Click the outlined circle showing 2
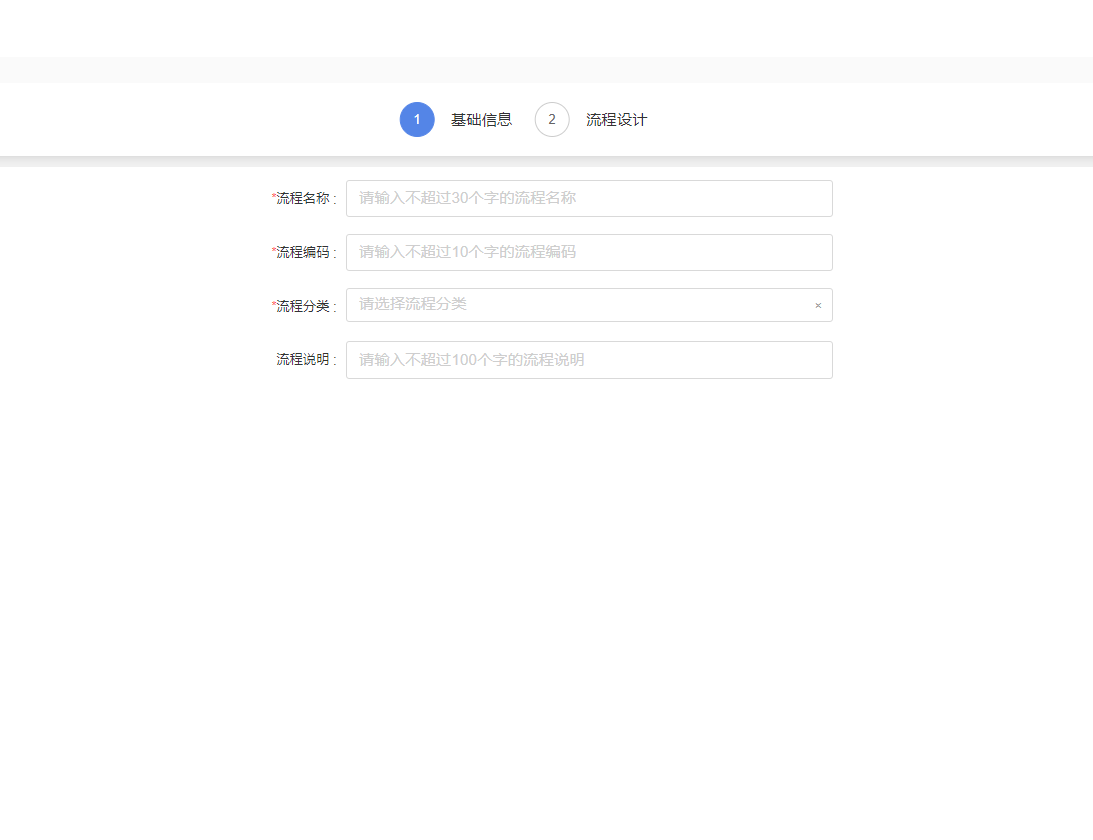This screenshot has height=840, width=1093. (x=552, y=119)
